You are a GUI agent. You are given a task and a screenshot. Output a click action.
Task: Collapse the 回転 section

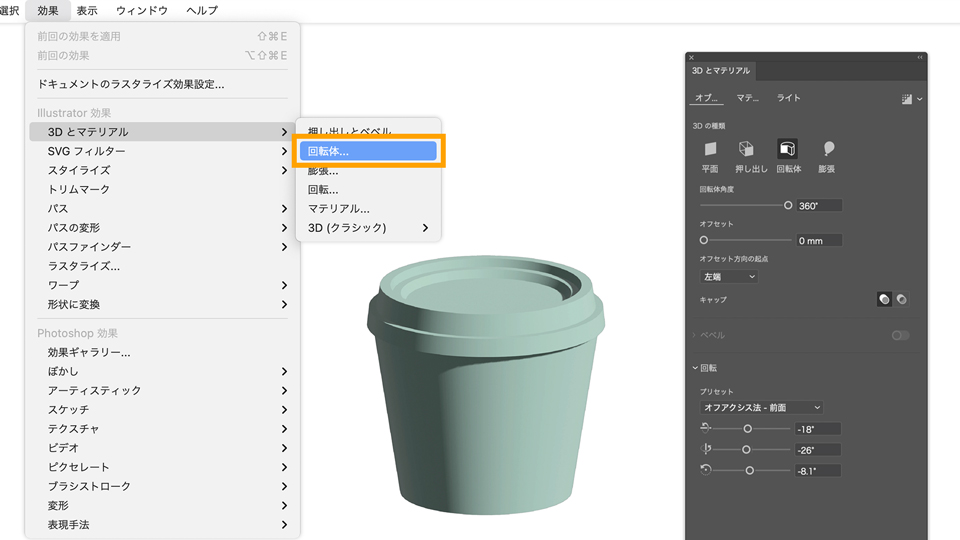pyautogui.click(x=696, y=368)
